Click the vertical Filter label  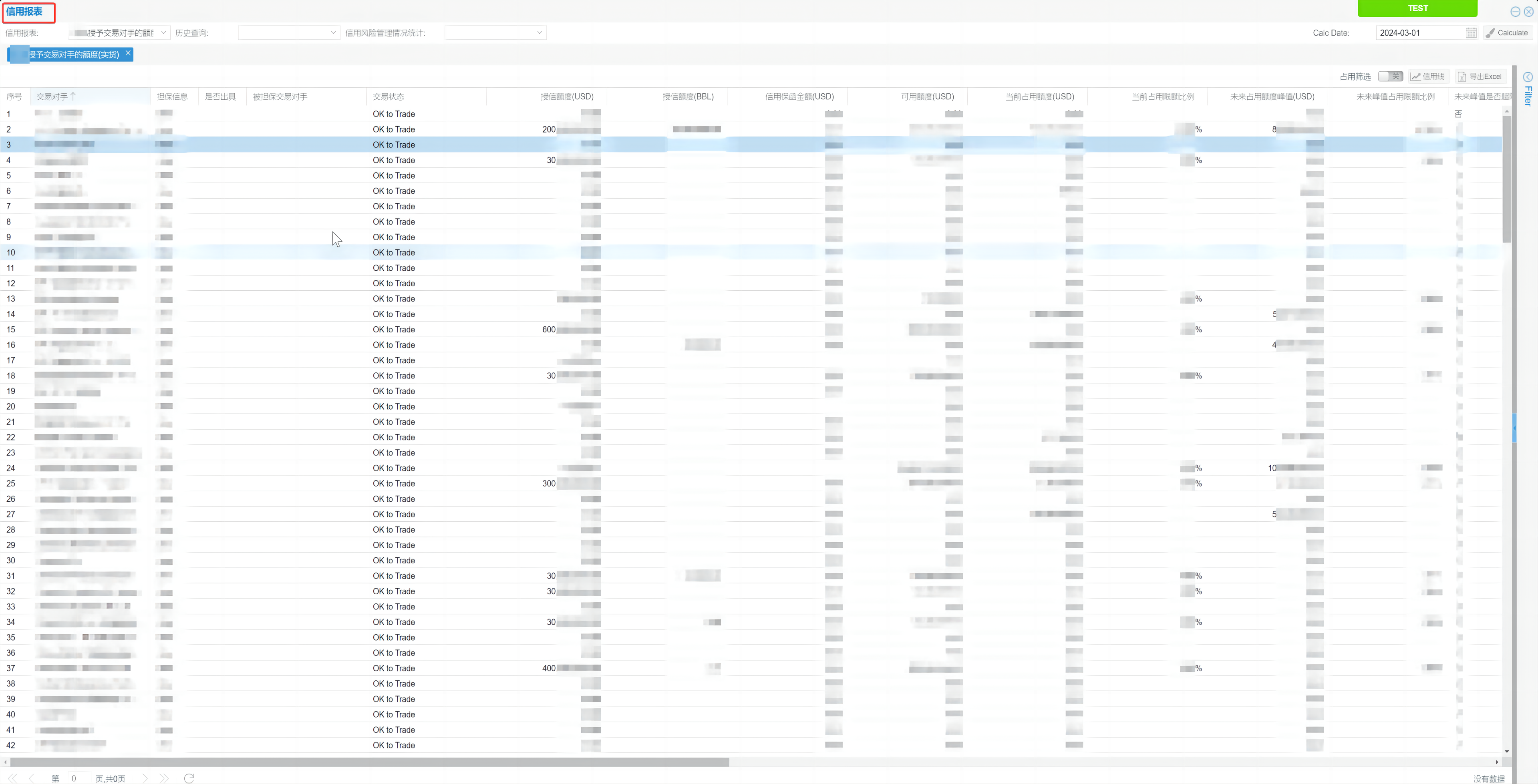pyautogui.click(x=1528, y=96)
